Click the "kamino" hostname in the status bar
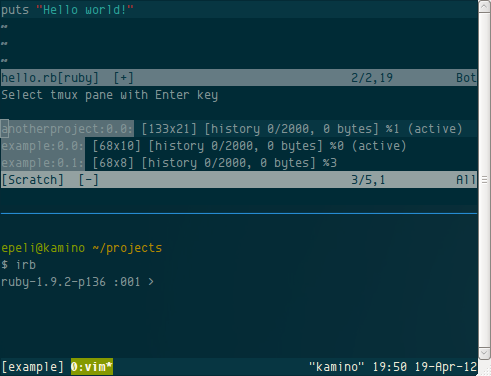 (x=336, y=367)
